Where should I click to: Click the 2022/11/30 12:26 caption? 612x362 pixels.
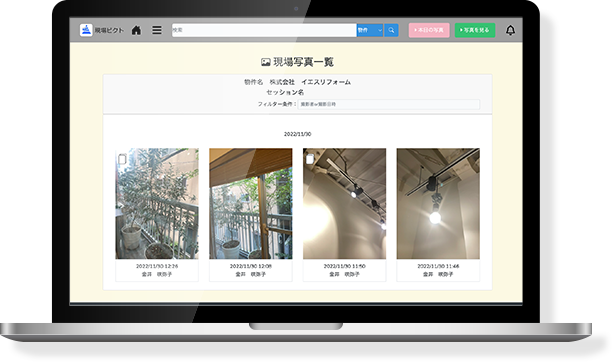[x=157, y=266]
